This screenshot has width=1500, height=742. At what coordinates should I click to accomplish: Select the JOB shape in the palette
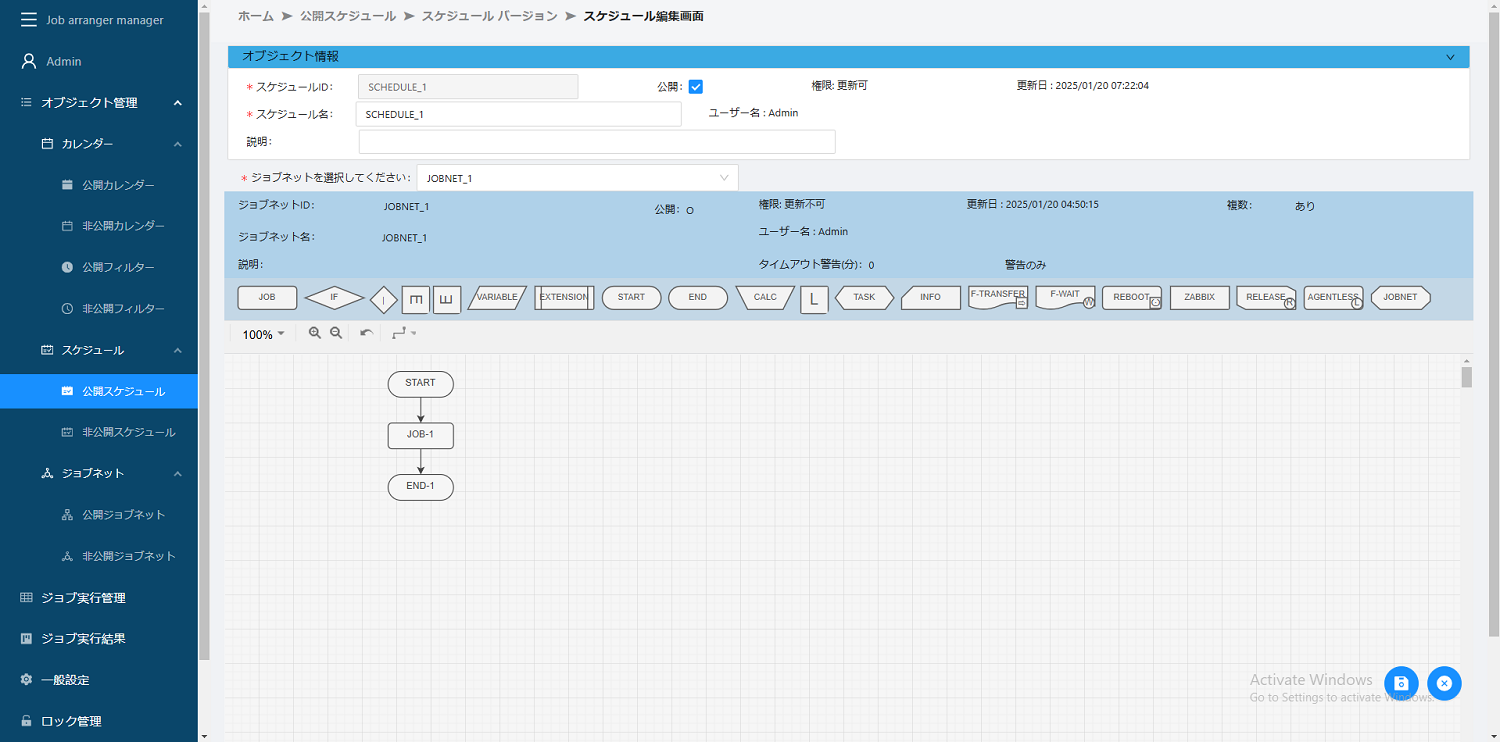tap(267, 297)
